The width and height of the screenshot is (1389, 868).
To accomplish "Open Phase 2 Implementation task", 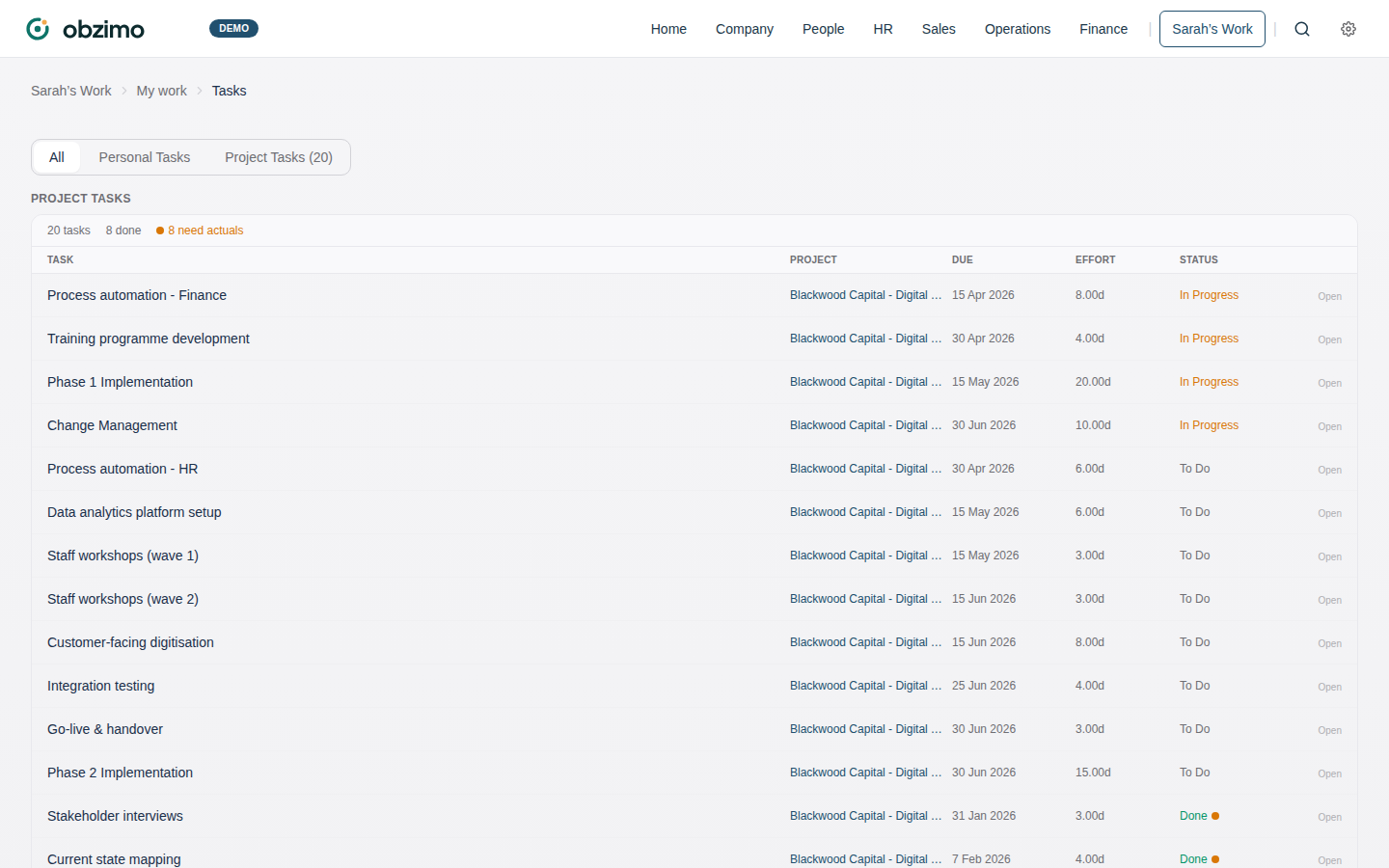I will click(x=120, y=773).
